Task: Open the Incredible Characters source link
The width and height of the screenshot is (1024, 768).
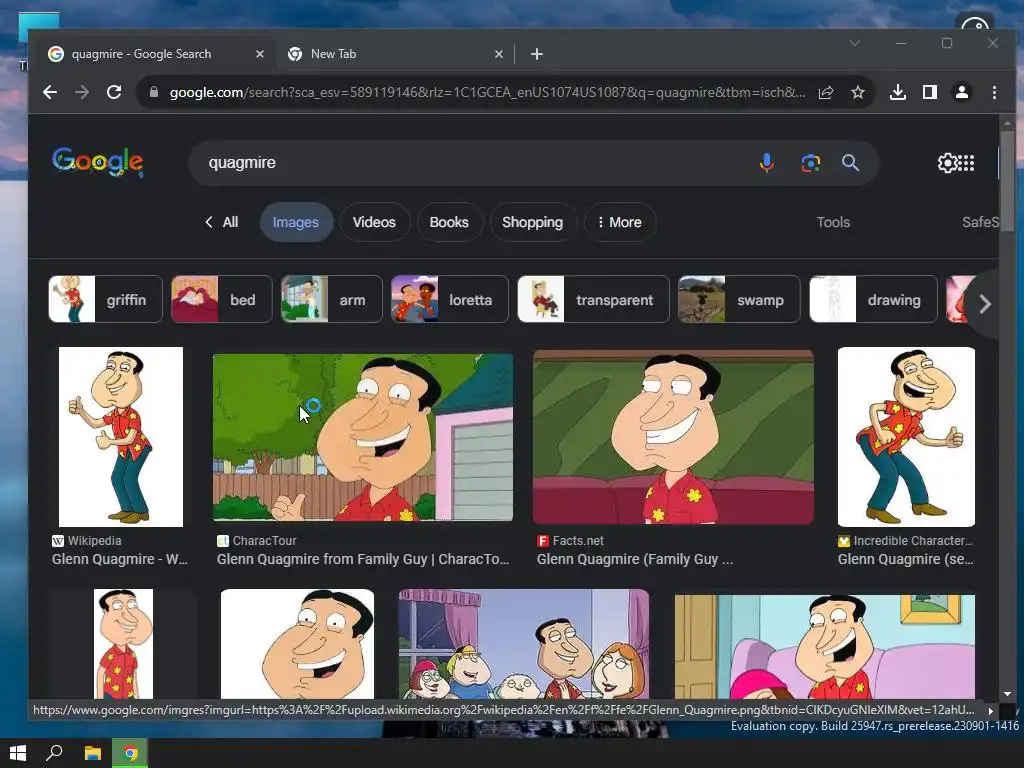Action: [x=905, y=541]
